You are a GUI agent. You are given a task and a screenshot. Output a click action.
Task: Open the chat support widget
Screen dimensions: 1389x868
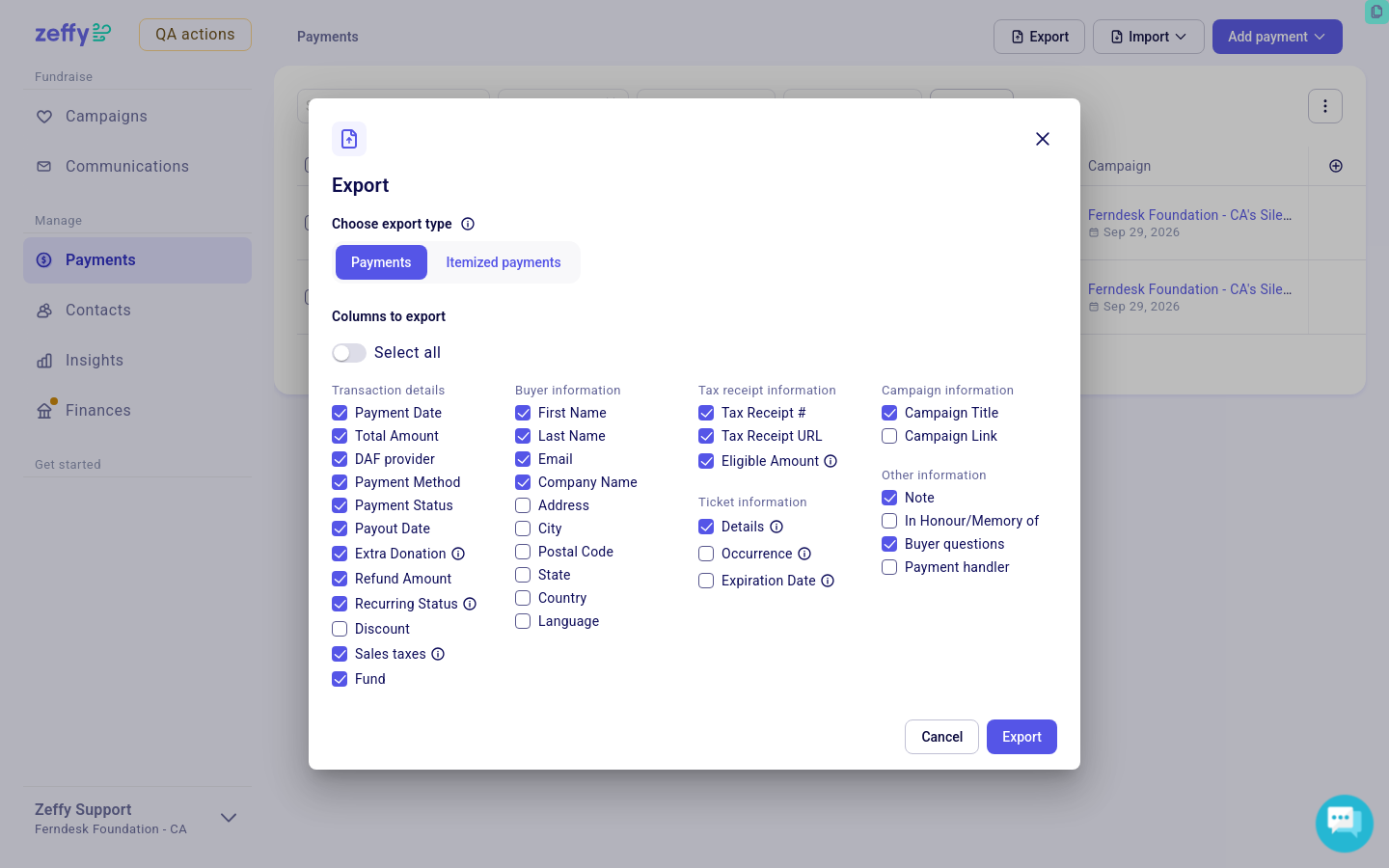coord(1345,823)
